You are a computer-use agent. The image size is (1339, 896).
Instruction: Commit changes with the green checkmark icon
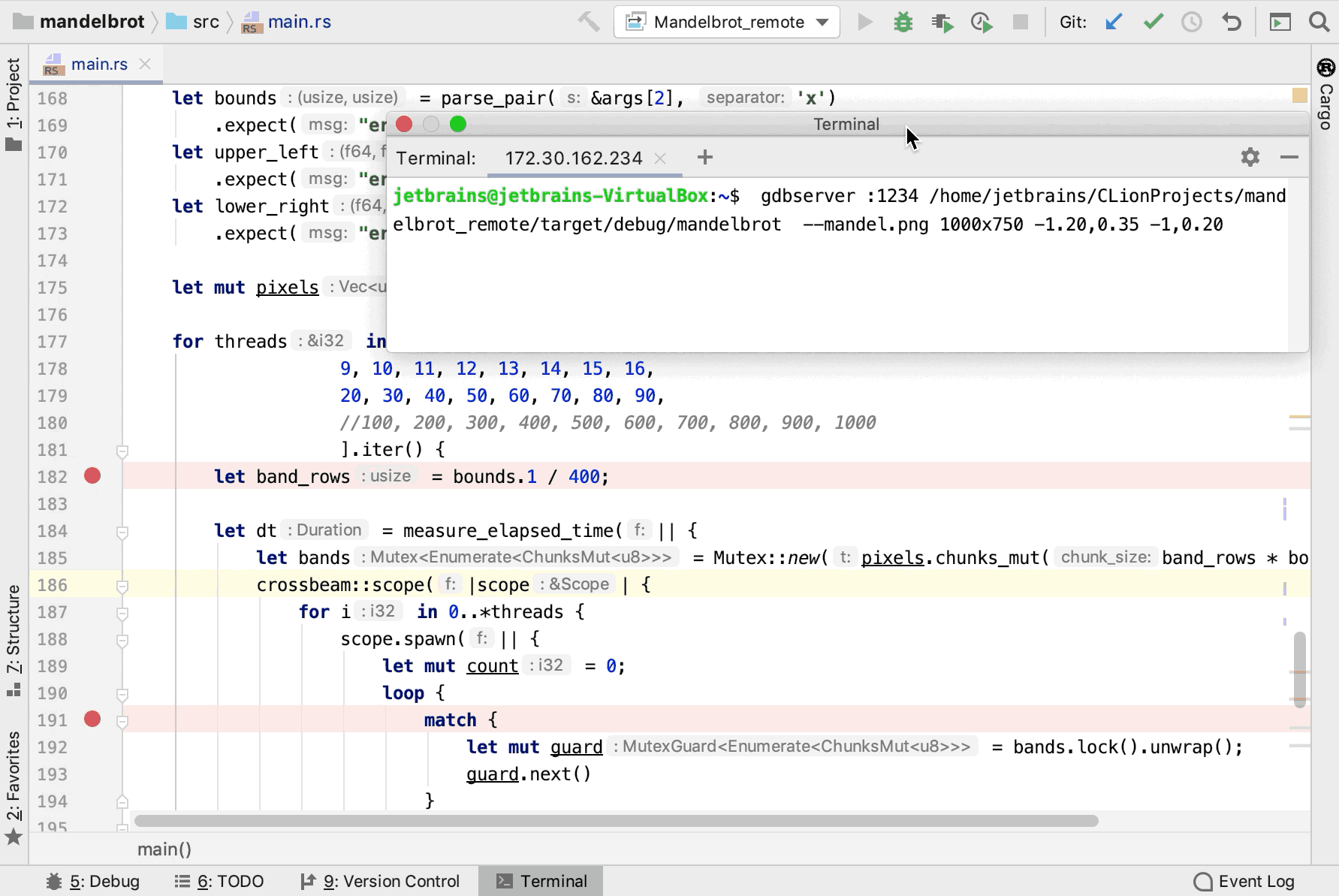coord(1153,22)
